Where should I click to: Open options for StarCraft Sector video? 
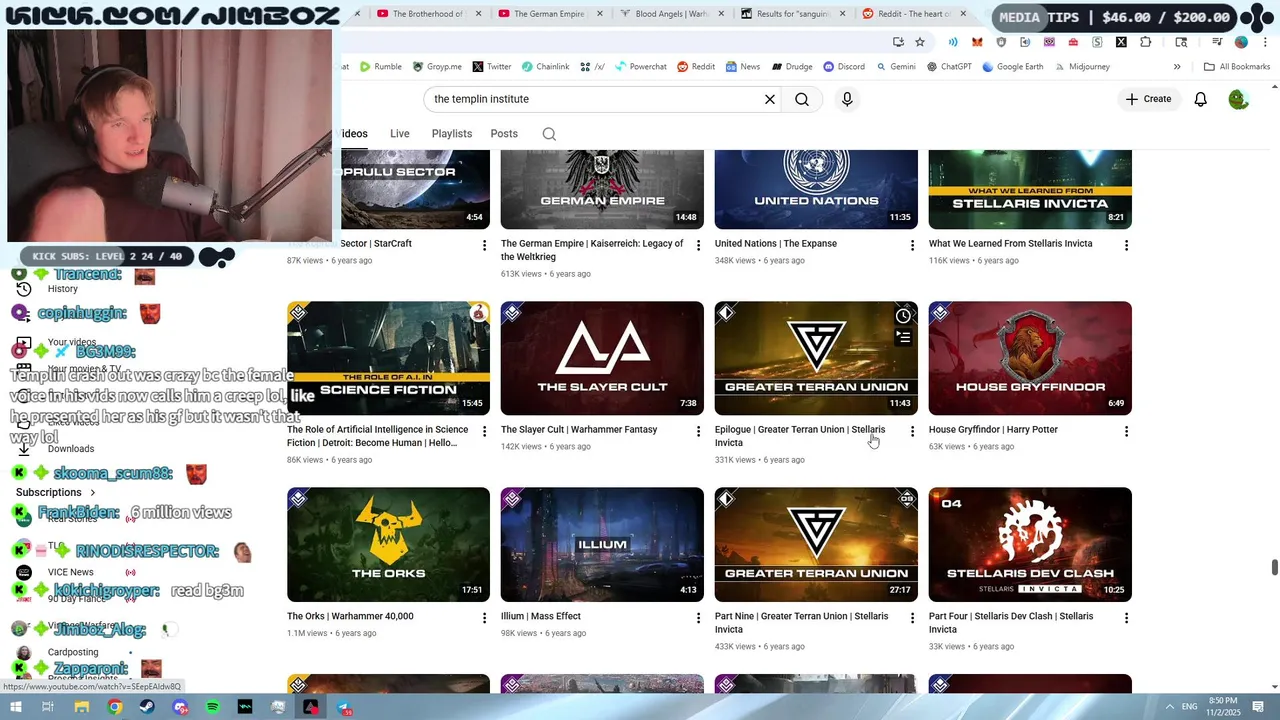484,246
